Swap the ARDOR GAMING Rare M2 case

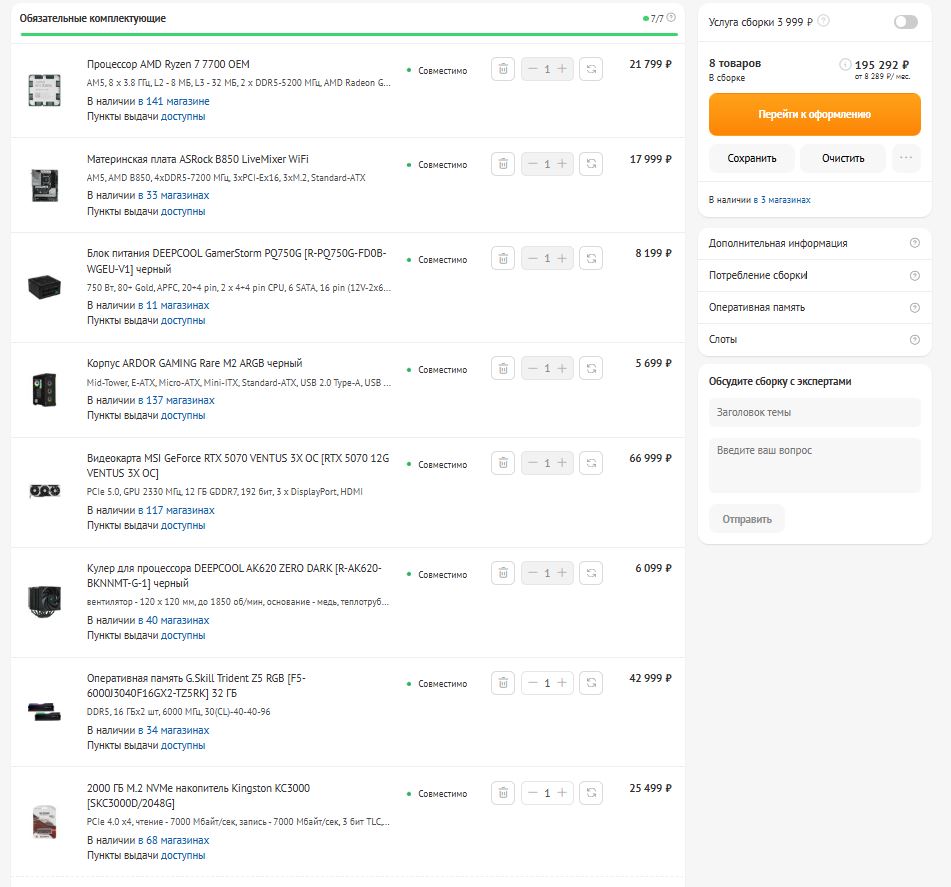point(591,369)
